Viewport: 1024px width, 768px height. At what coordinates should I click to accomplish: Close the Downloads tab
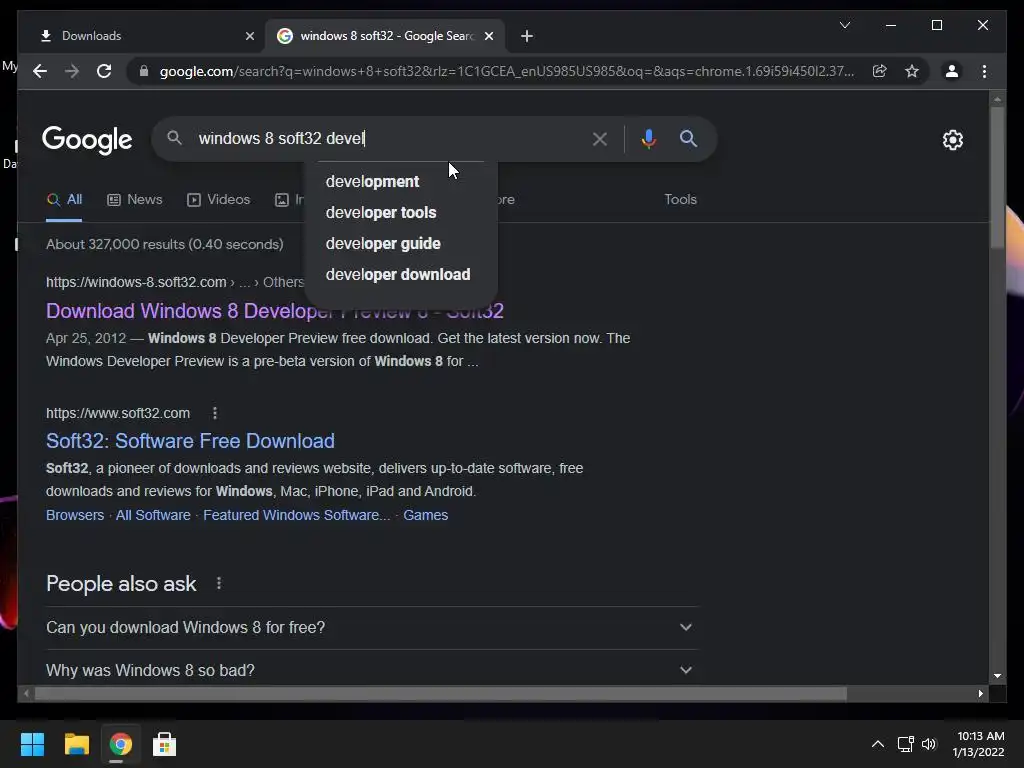click(249, 36)
